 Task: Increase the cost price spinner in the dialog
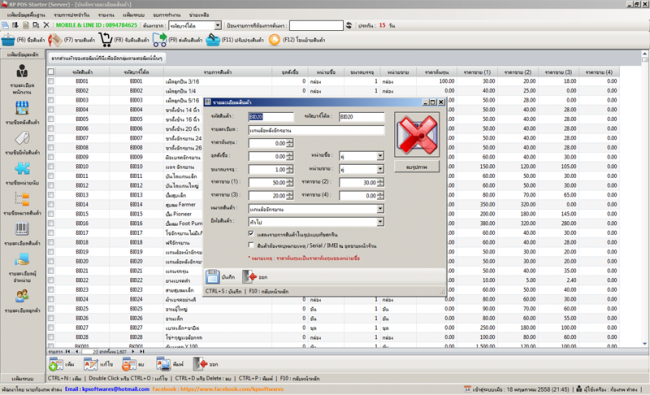[289, 141]
